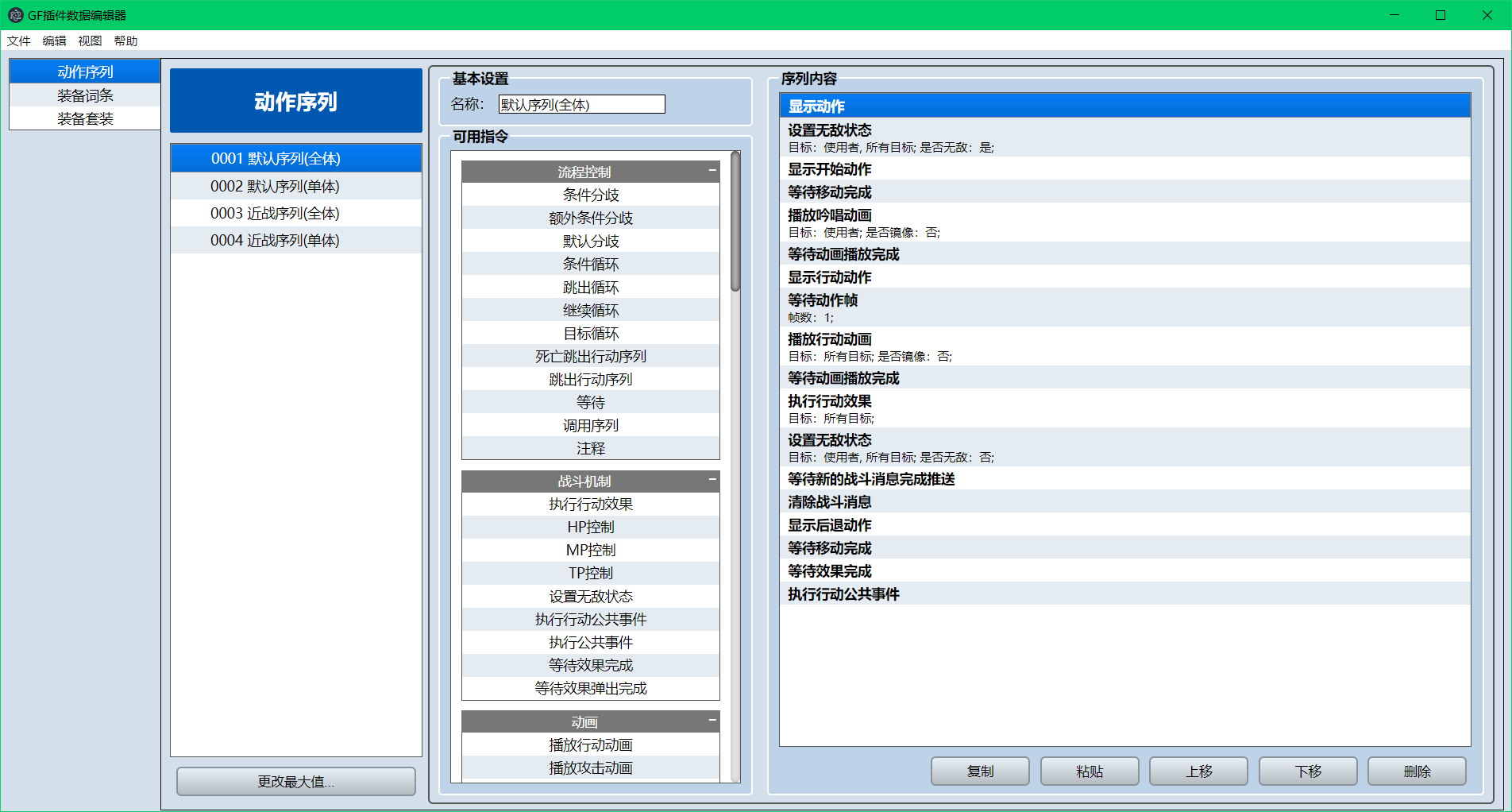
Task: Select the 动作序列 sidebar tab
Action: (x=85, y=72)
